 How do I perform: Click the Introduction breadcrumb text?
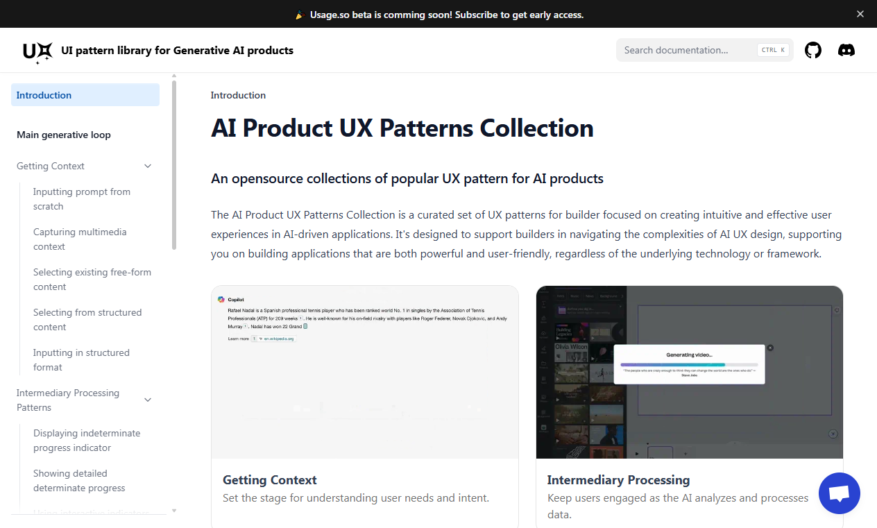pyautogui.click(x=238, y=95)
